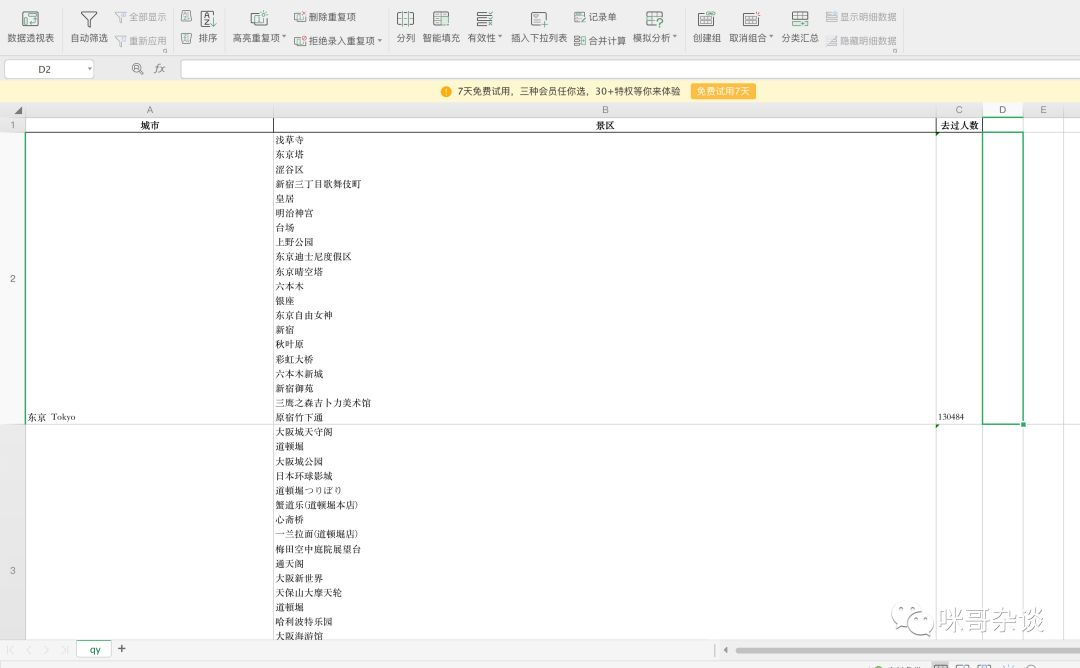Click the fill handle of selected cell D2
Image resolution: width=1080 pixels, height=668 pixels.
tap(1023, 424)
